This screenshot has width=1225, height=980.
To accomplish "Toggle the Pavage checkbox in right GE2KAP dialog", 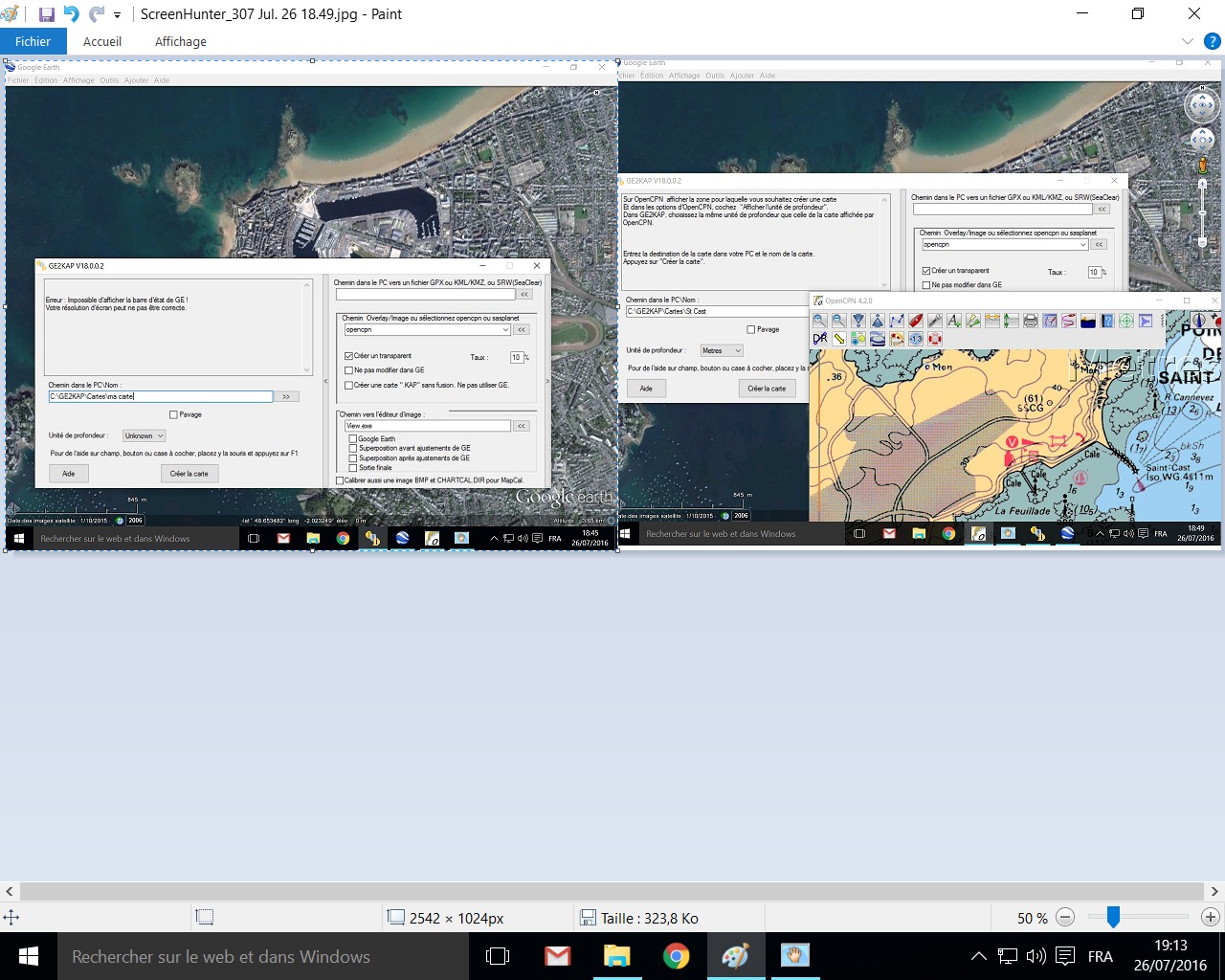I will pyautogui.click(x=751, y=329).
